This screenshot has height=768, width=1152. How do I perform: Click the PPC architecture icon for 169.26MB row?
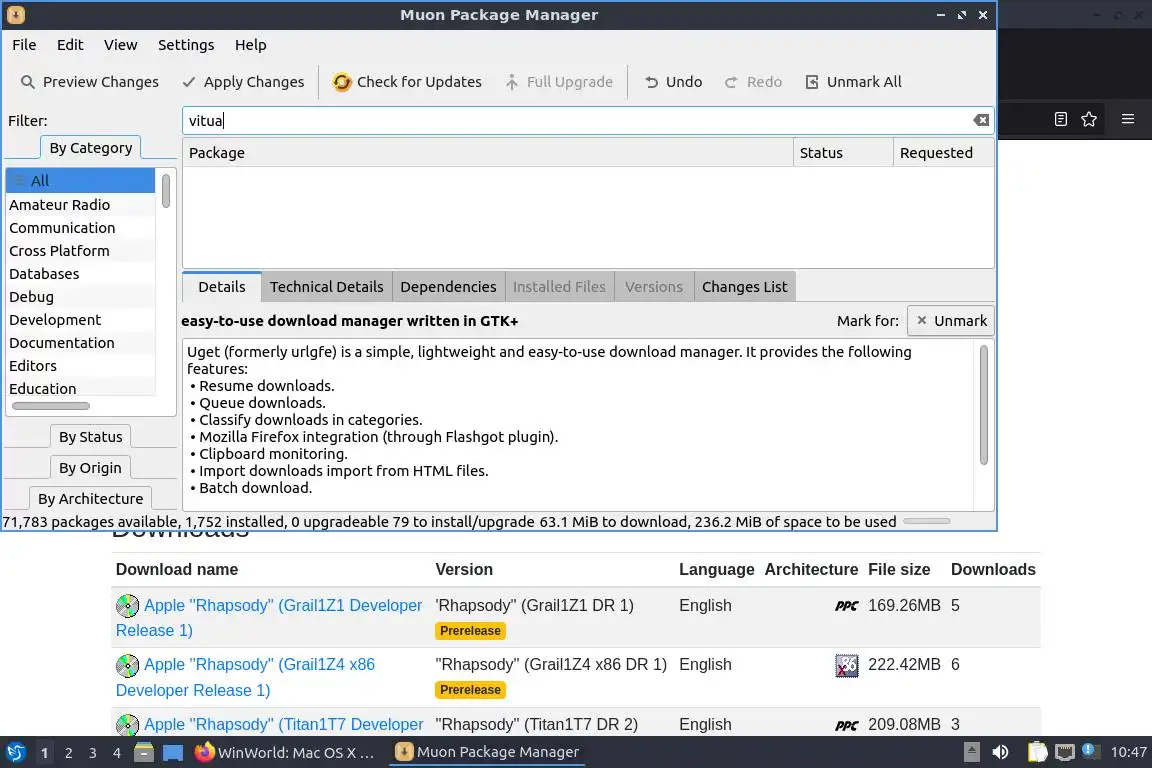[x=846, y=606]
